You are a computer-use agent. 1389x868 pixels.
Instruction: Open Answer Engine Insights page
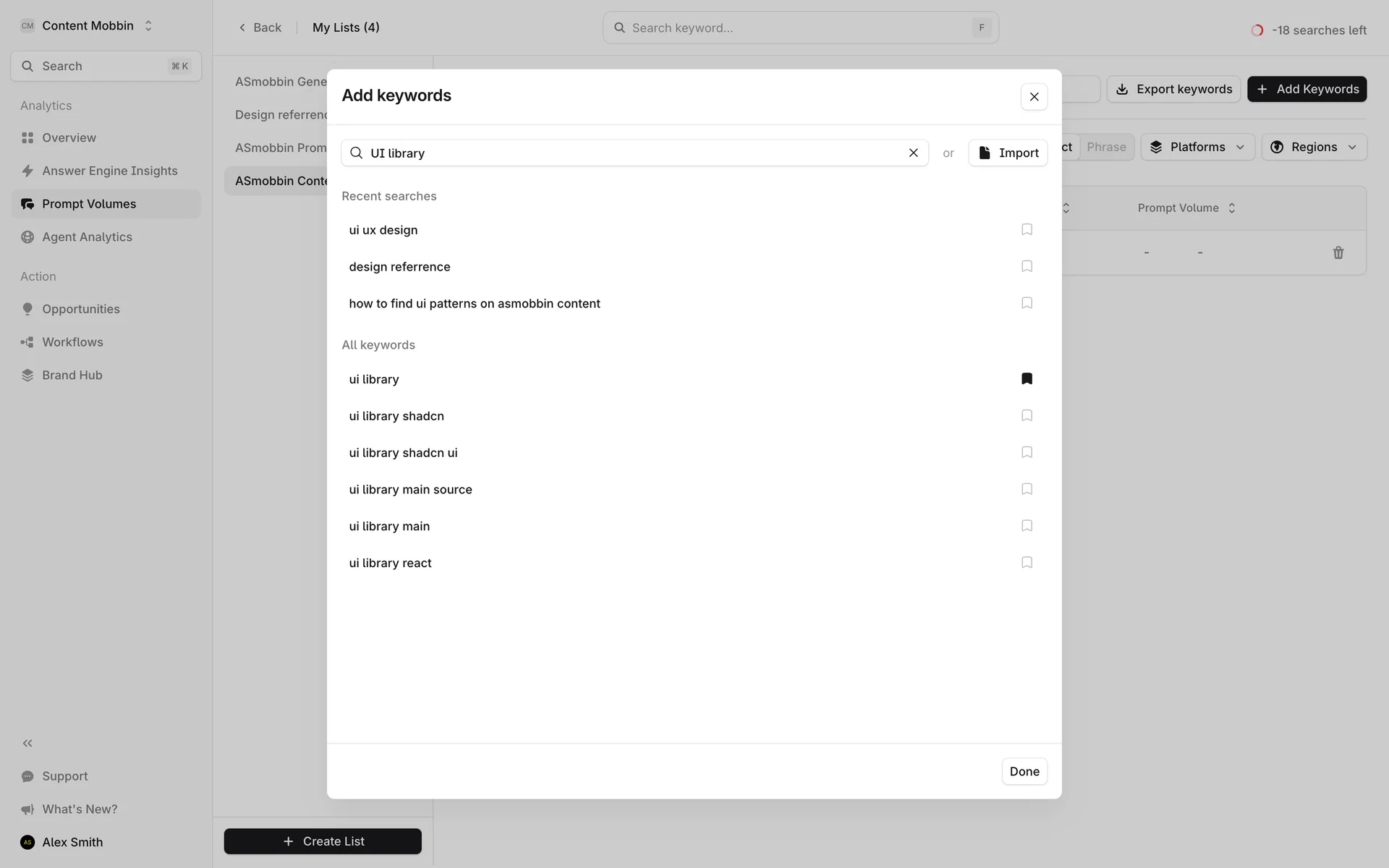[x=109, y=171]
